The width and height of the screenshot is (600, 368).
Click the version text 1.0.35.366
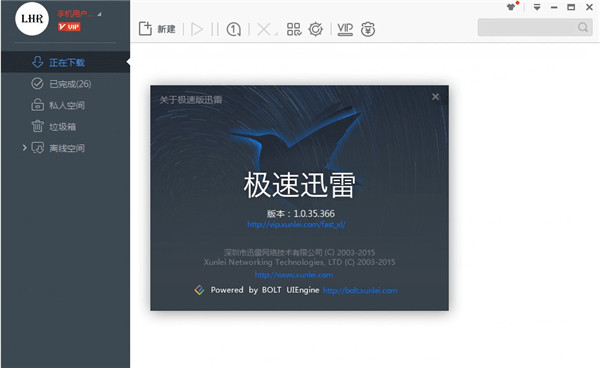pos(314,213)
